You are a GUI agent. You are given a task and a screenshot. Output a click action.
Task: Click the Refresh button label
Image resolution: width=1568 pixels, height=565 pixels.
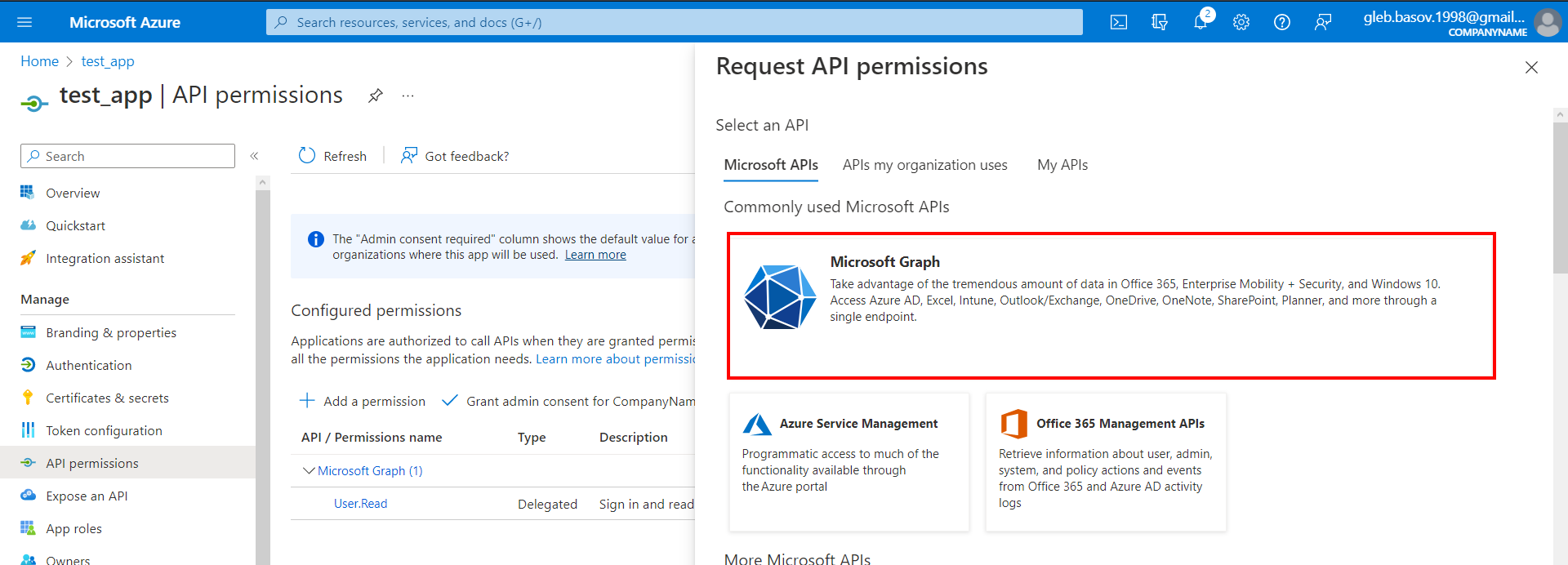345,156
